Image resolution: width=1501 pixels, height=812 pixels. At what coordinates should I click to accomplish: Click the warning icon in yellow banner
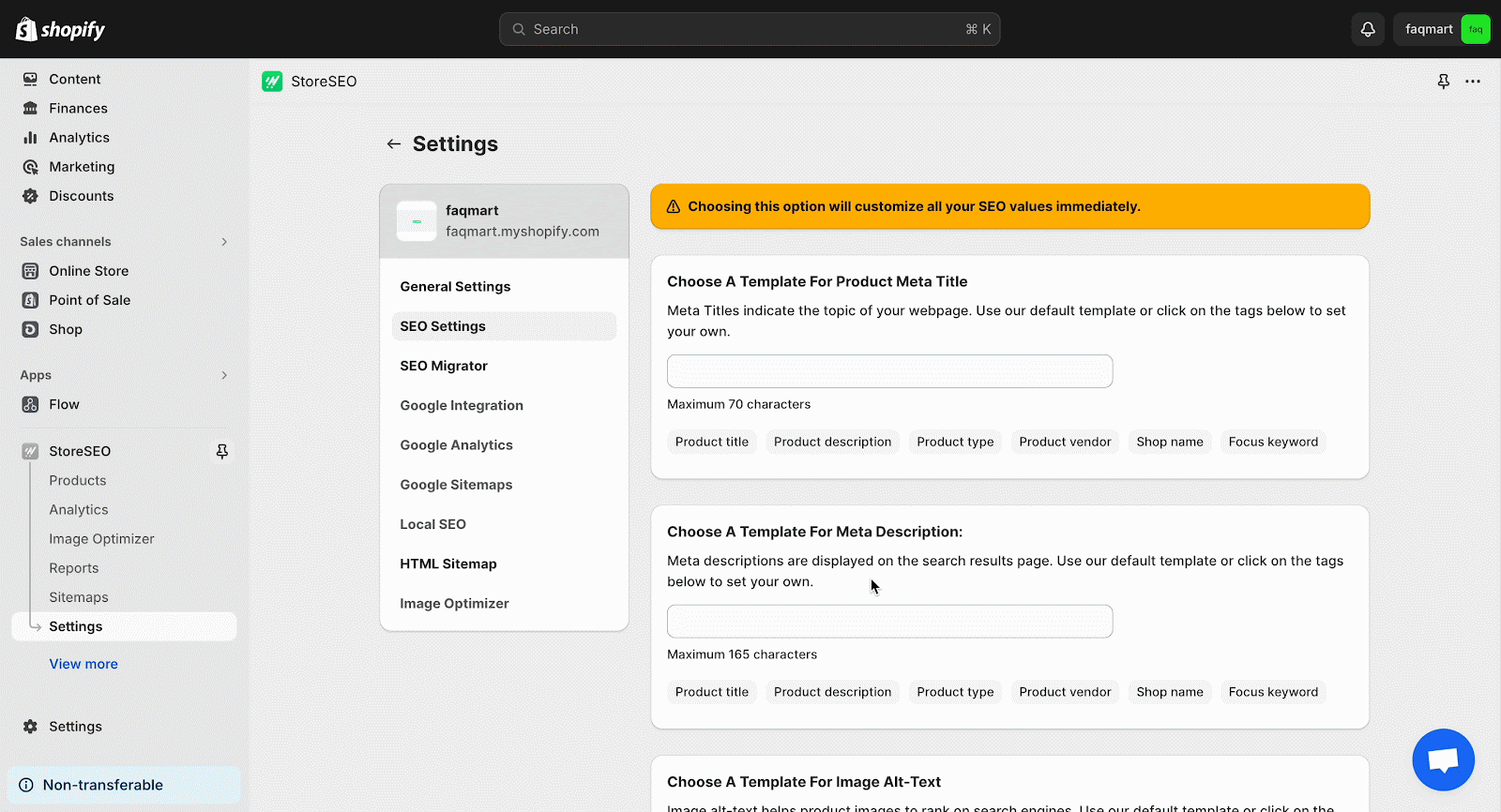[x=673, y=206]
